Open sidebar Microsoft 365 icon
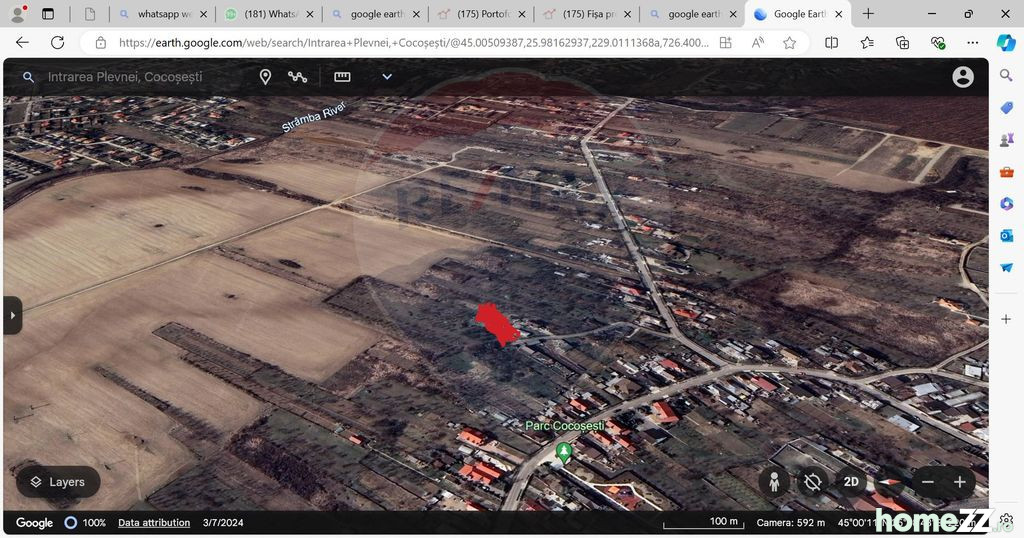1024x538 pixels. pyautogui.click(x=1006, y=204)
